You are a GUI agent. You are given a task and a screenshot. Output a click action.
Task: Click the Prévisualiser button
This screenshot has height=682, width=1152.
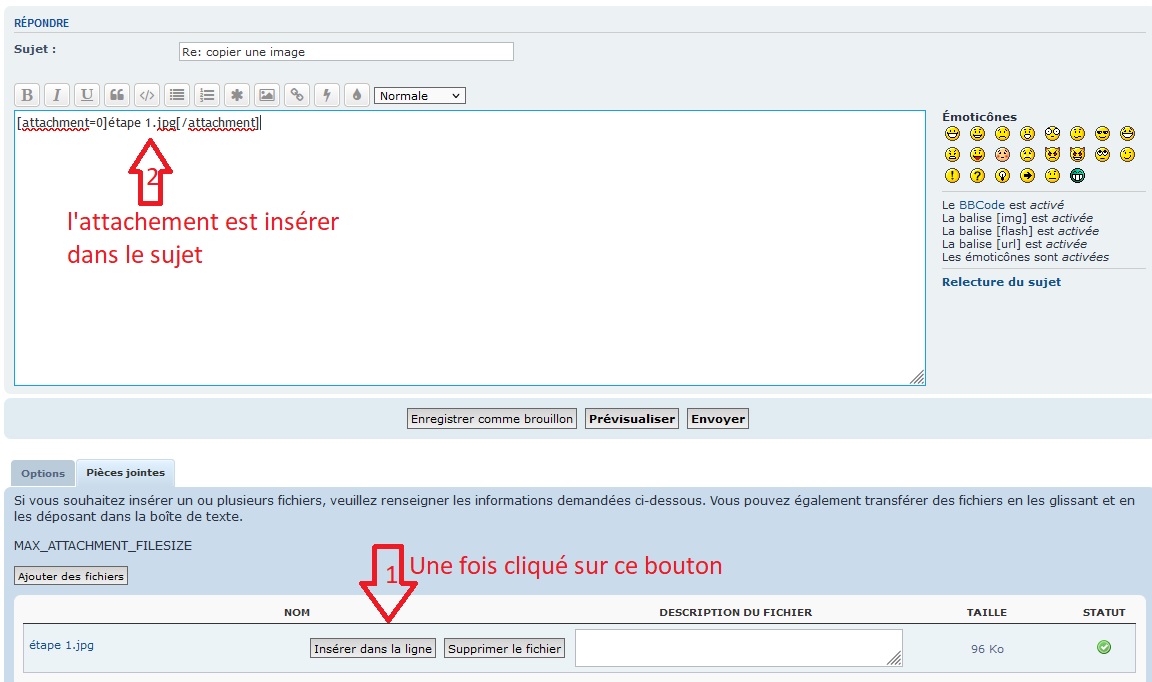point(631,419)
